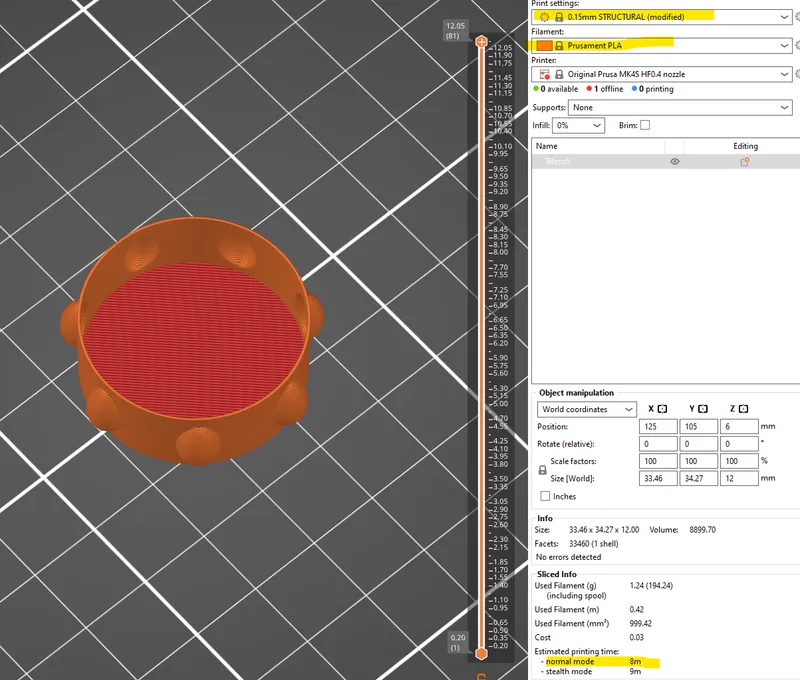
Task: Open the World coordinates dropdown
Action: pyautogui.click(x=587, y=409)
